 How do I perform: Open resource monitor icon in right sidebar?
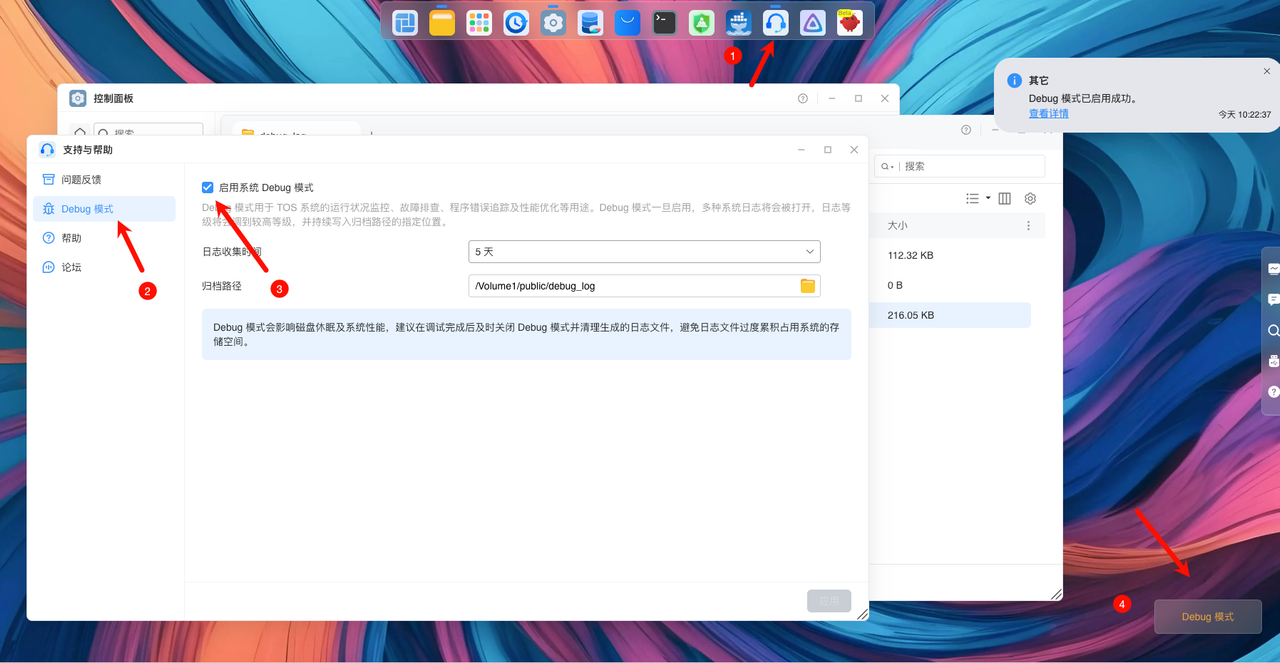click(x=1274, y=268)
